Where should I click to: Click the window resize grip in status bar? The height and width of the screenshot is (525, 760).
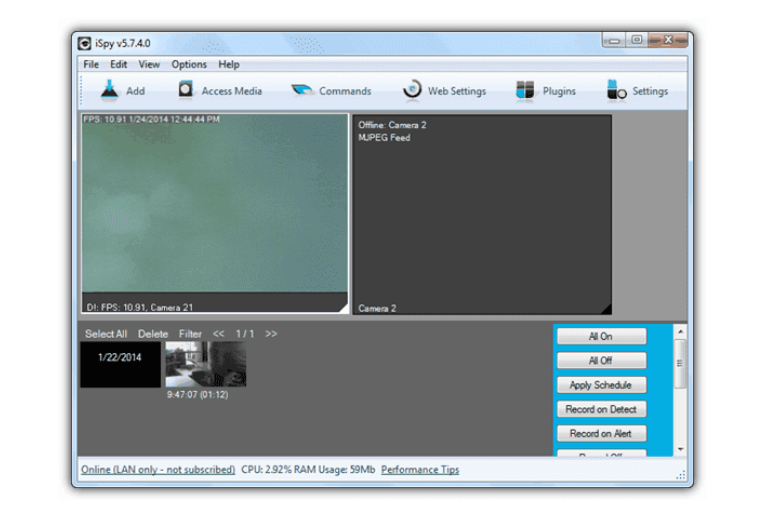[681, 475]
